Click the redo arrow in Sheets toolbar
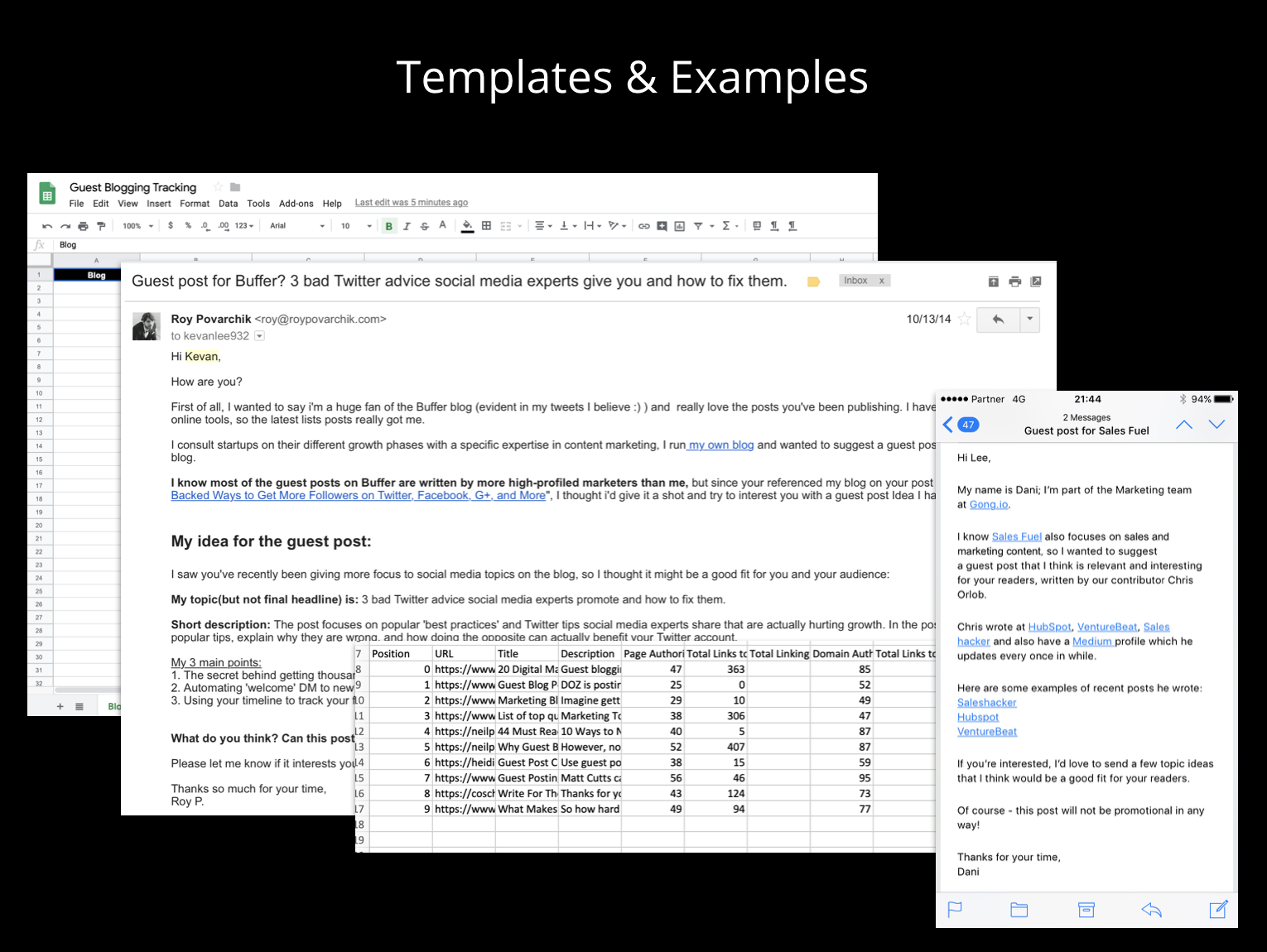Screen dimensions: 1267x952 65,226
